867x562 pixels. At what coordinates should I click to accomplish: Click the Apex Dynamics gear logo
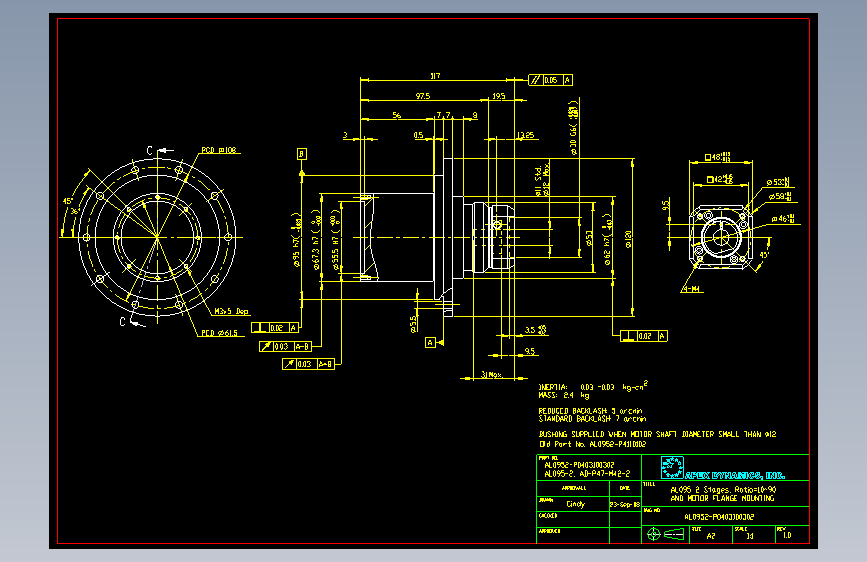coord(672,467)
